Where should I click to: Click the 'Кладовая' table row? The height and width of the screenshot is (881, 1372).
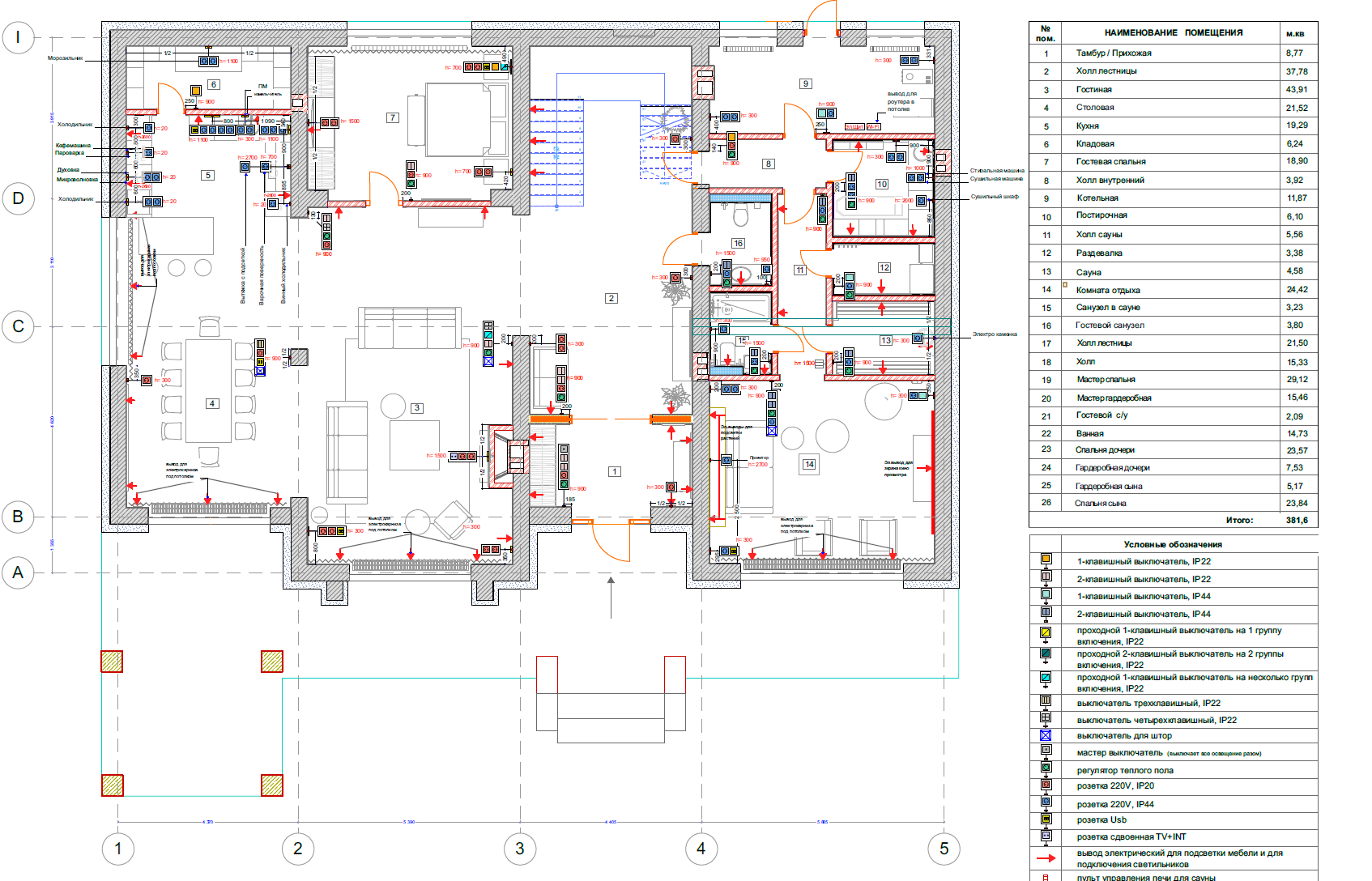click(x=1174, y=143)
